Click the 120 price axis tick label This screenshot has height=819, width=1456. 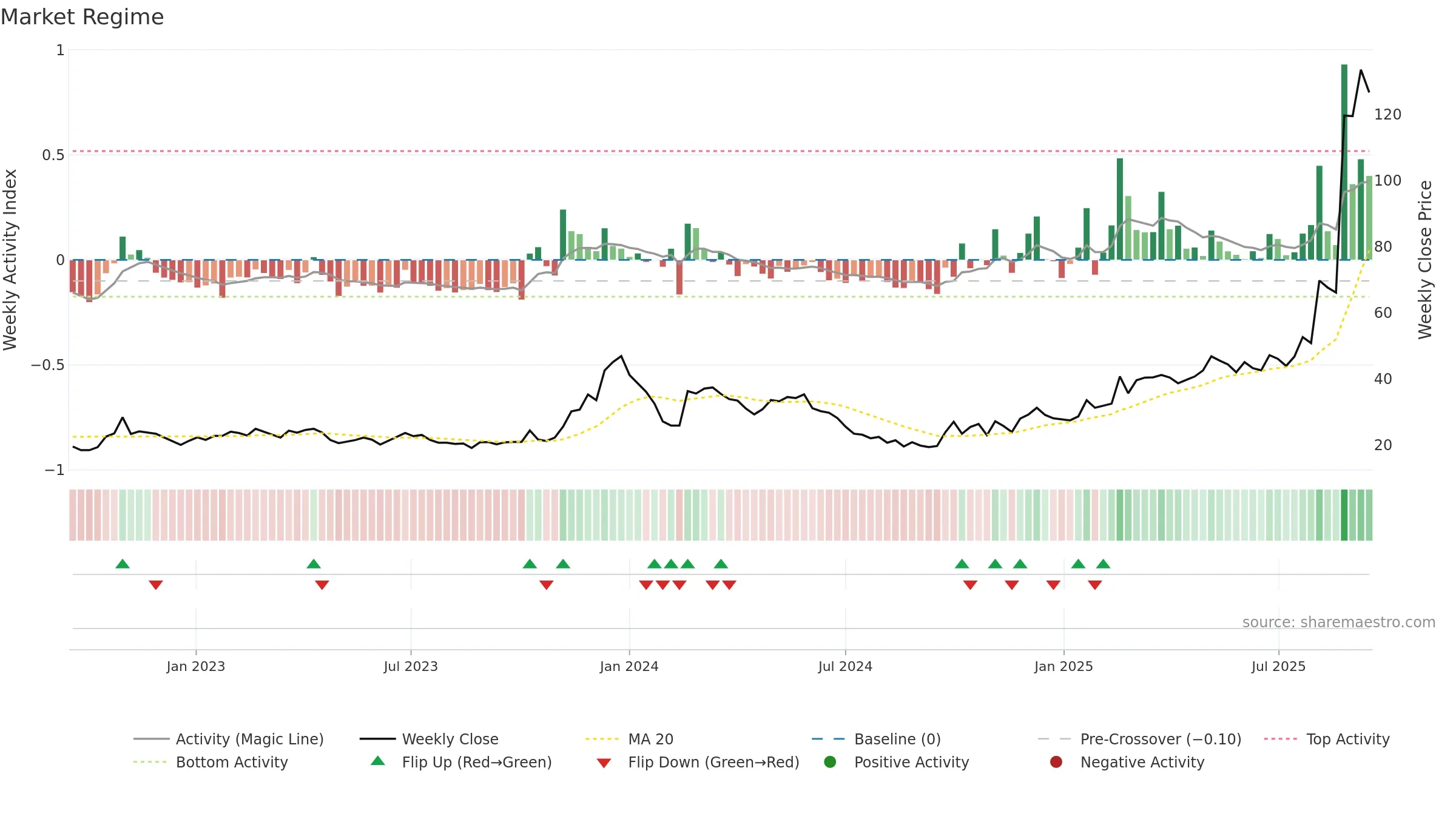pyautogui.click(x=1388, y=114)
